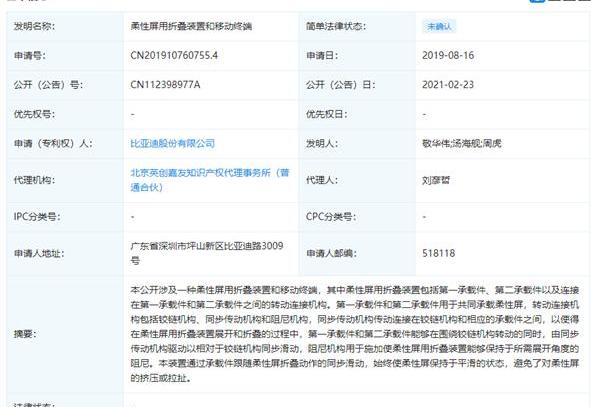This screenshot has width=600, height=407.
Task: Click the 发明名称 field label
Action: tap(34, 26)
